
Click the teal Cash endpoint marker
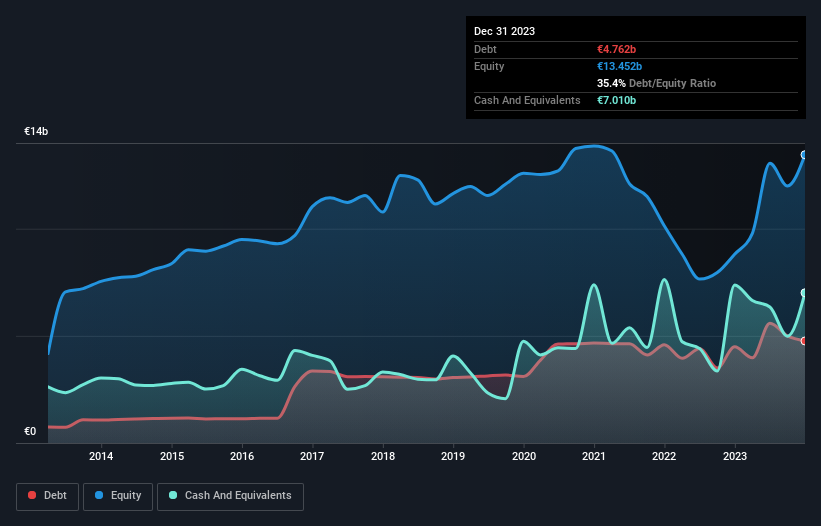tap(804, 293)
